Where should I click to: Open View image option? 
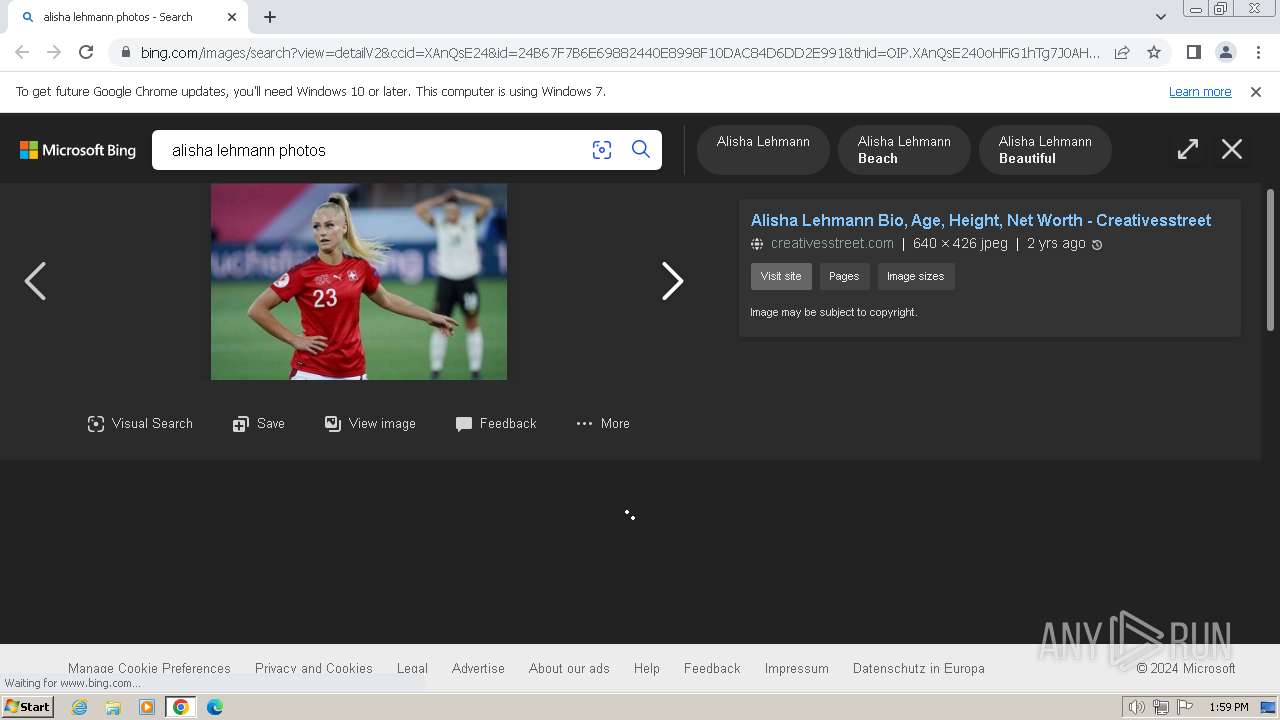[370, 424]
